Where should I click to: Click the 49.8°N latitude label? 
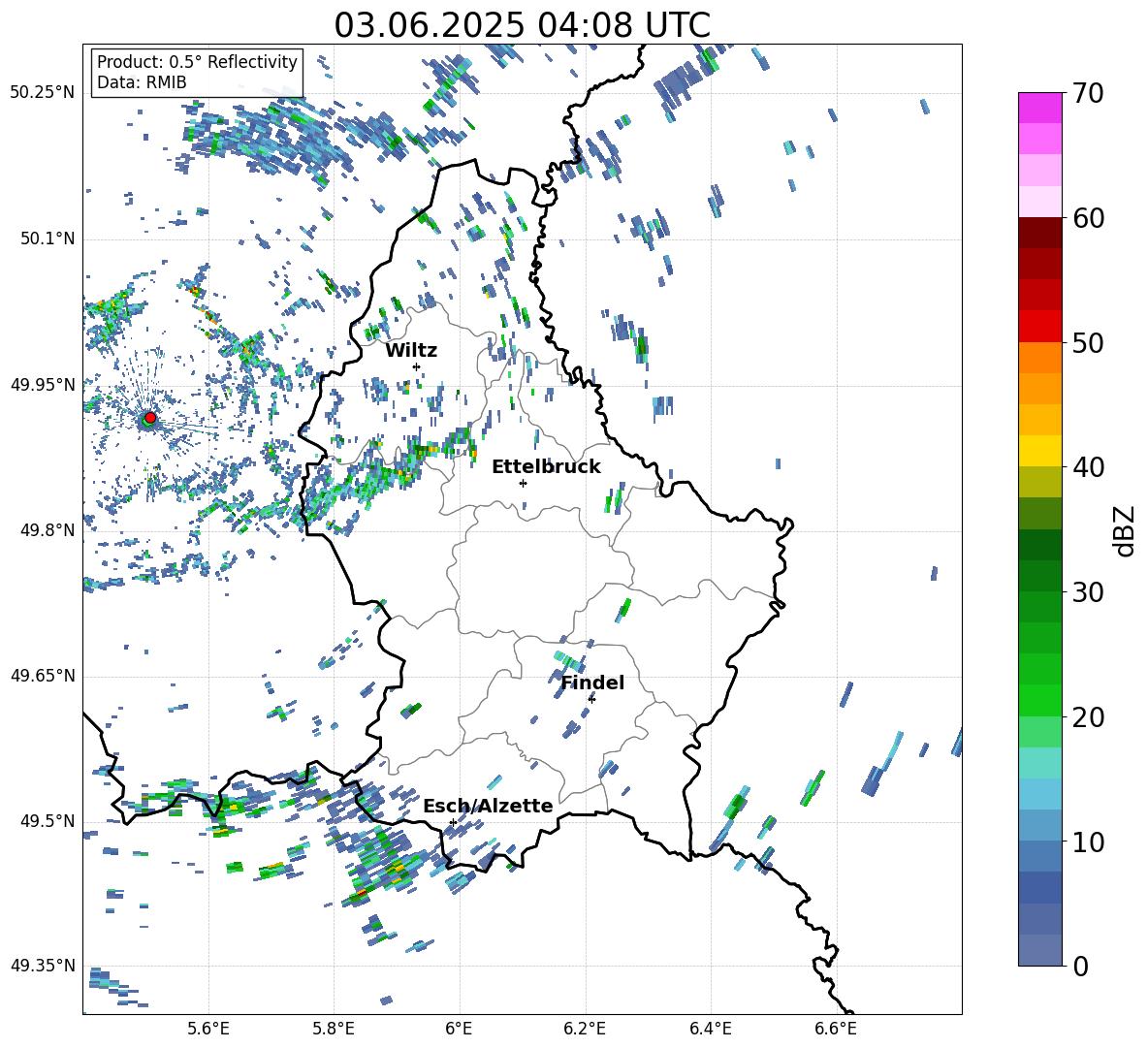pyautogui.click(x=48, y=530)
